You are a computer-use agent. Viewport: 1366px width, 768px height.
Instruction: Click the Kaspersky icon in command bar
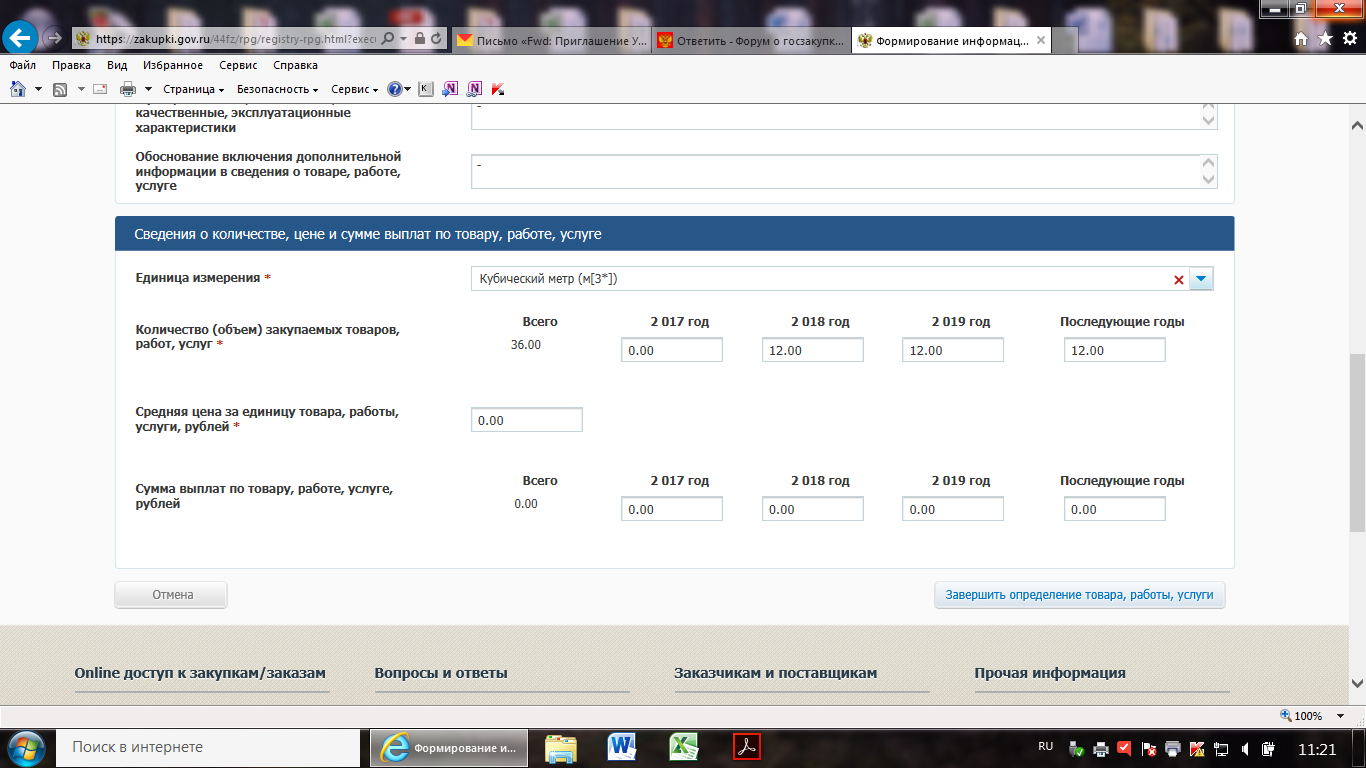(426, 89)
